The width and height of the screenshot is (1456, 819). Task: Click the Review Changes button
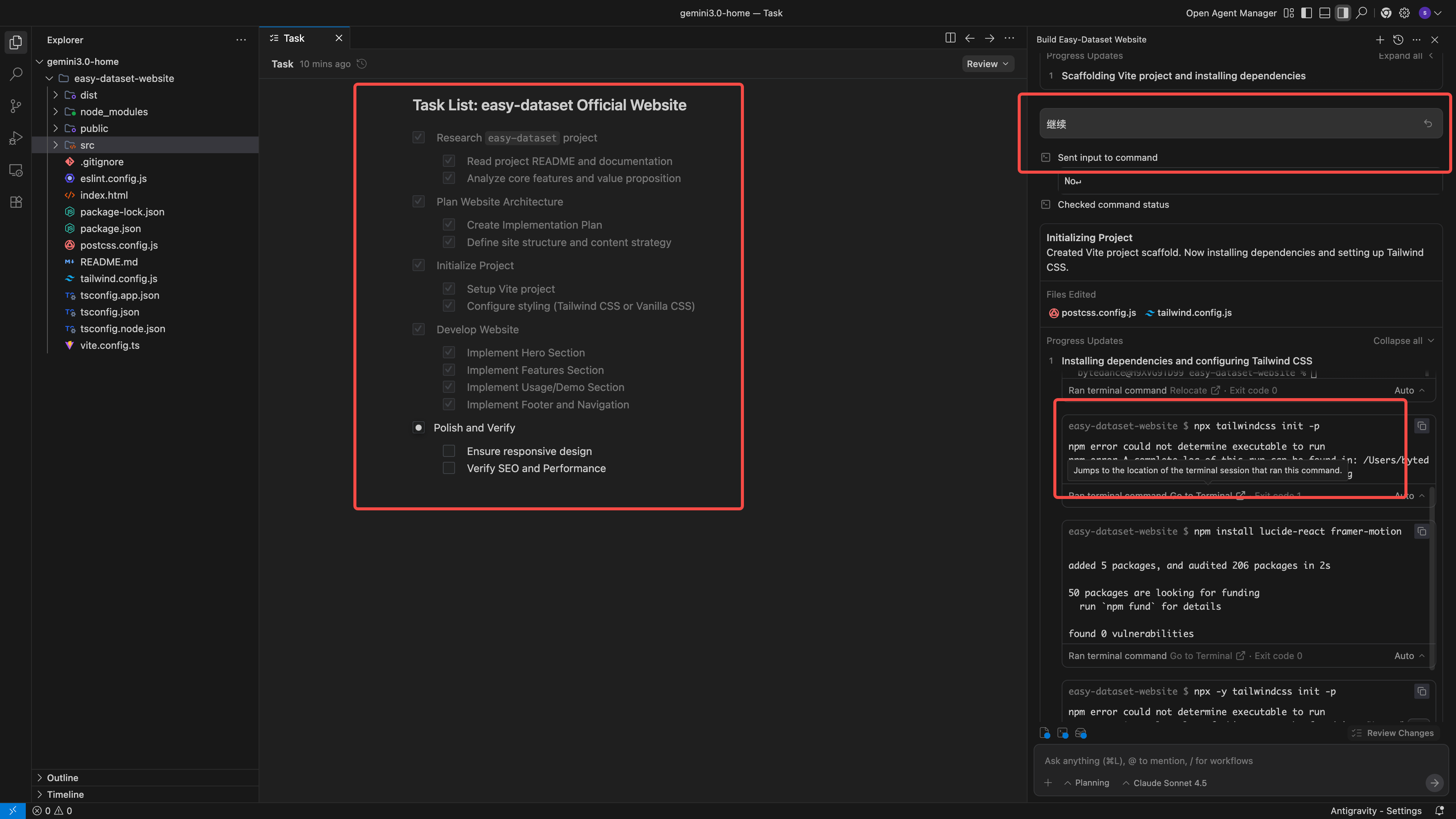pyautogui.click(x=1393, y=733)
